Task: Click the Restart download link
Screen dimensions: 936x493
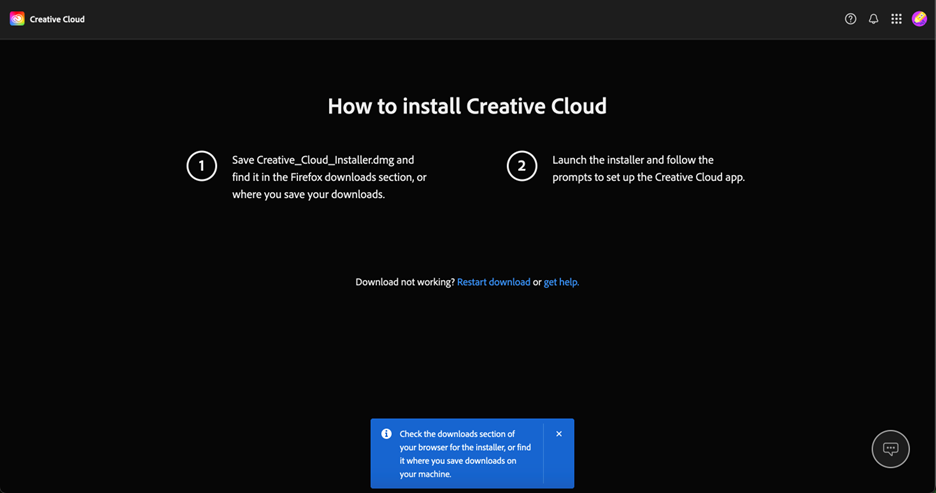Action: pos(494,282)
